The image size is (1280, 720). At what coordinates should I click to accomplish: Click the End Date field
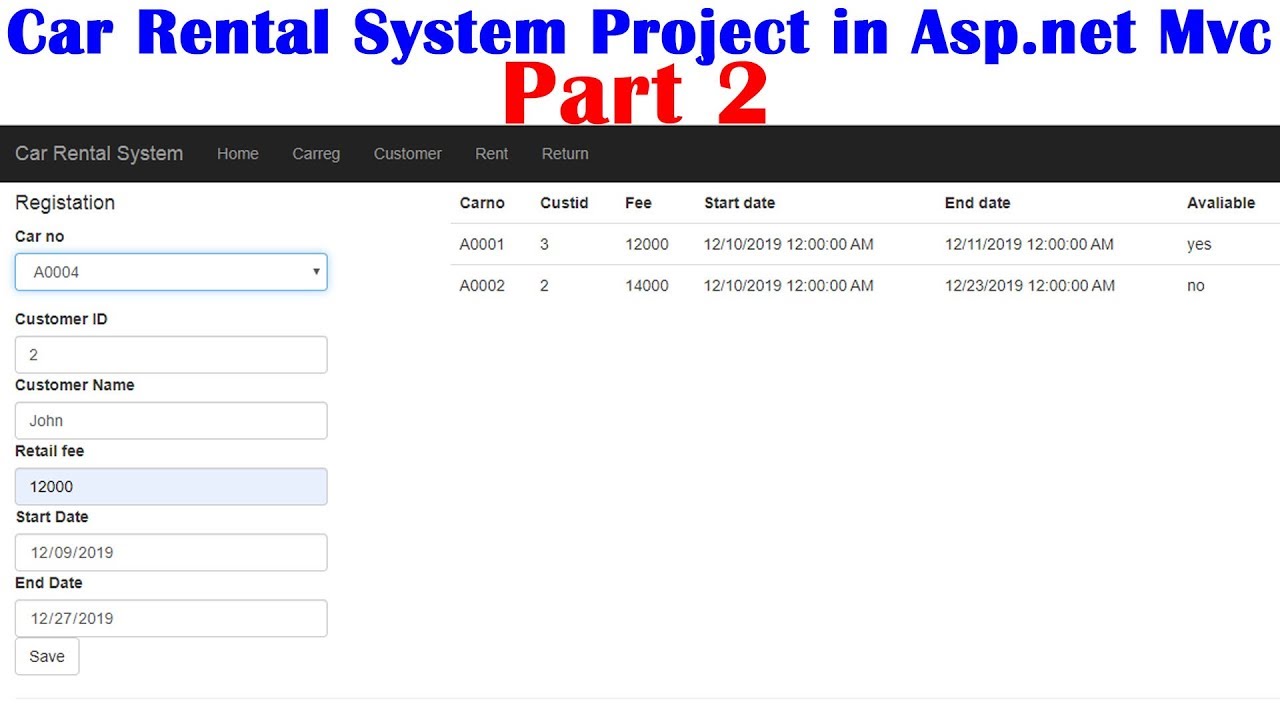coord(171,619)
